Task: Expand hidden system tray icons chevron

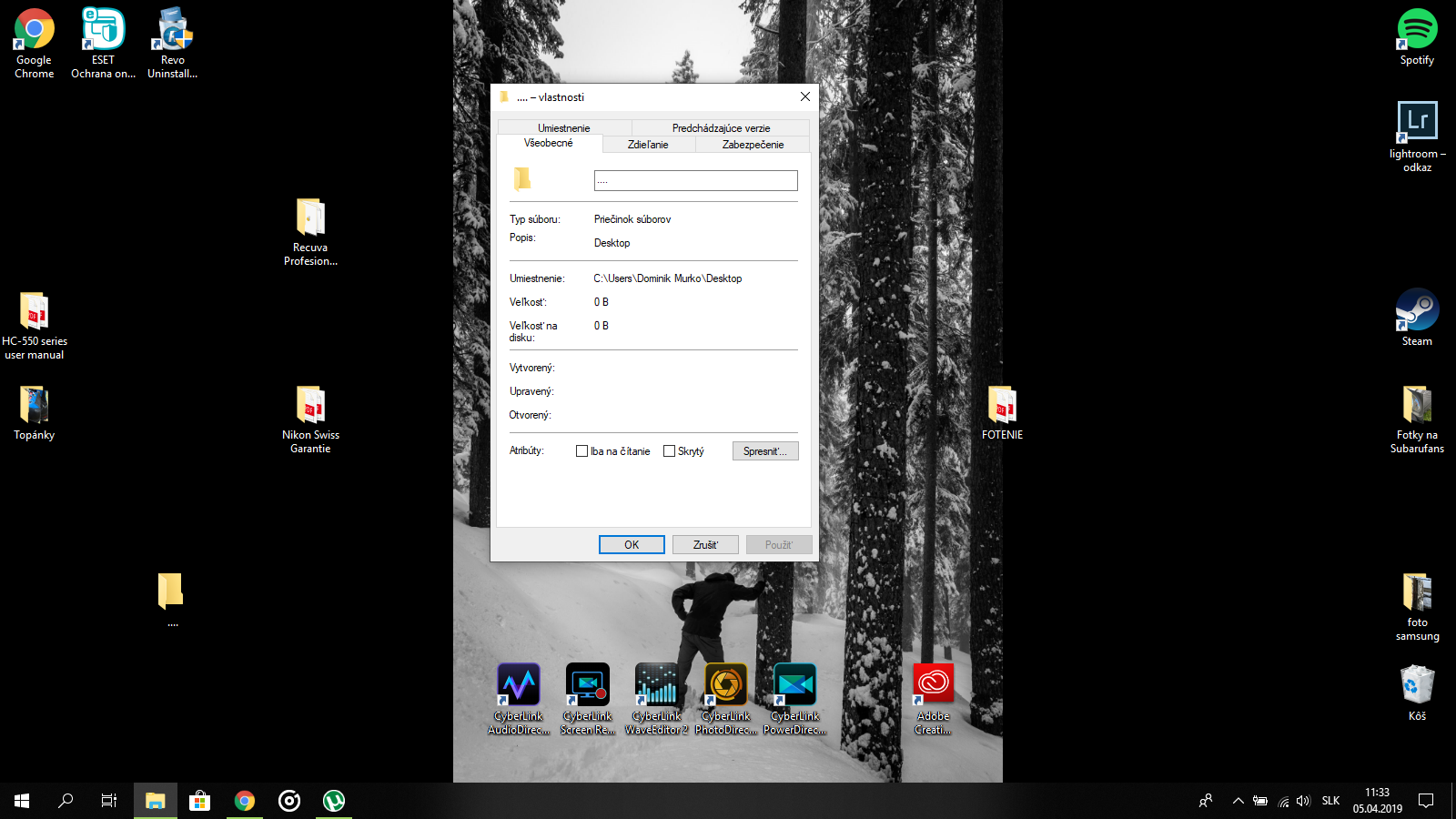Action: (1238, 801)
